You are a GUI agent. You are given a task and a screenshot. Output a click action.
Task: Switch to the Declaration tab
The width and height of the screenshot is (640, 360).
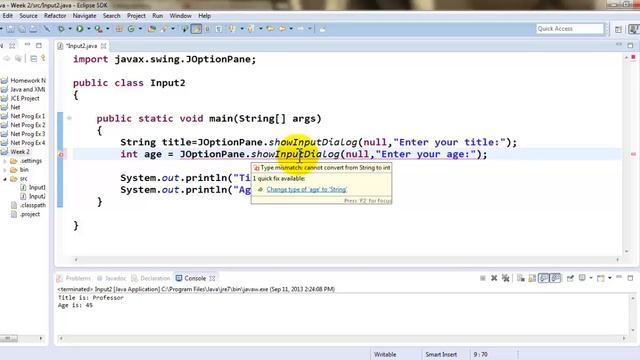(151, 278)
